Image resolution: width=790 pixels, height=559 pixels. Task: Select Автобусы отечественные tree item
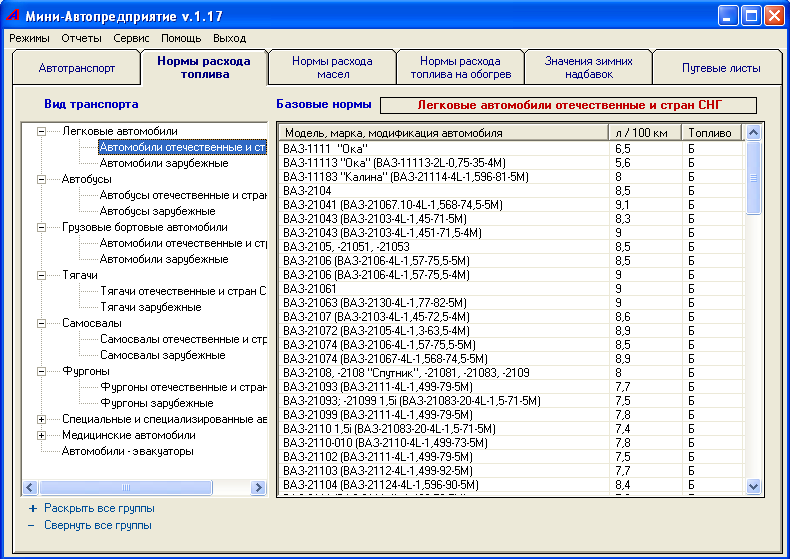(183, 195)
